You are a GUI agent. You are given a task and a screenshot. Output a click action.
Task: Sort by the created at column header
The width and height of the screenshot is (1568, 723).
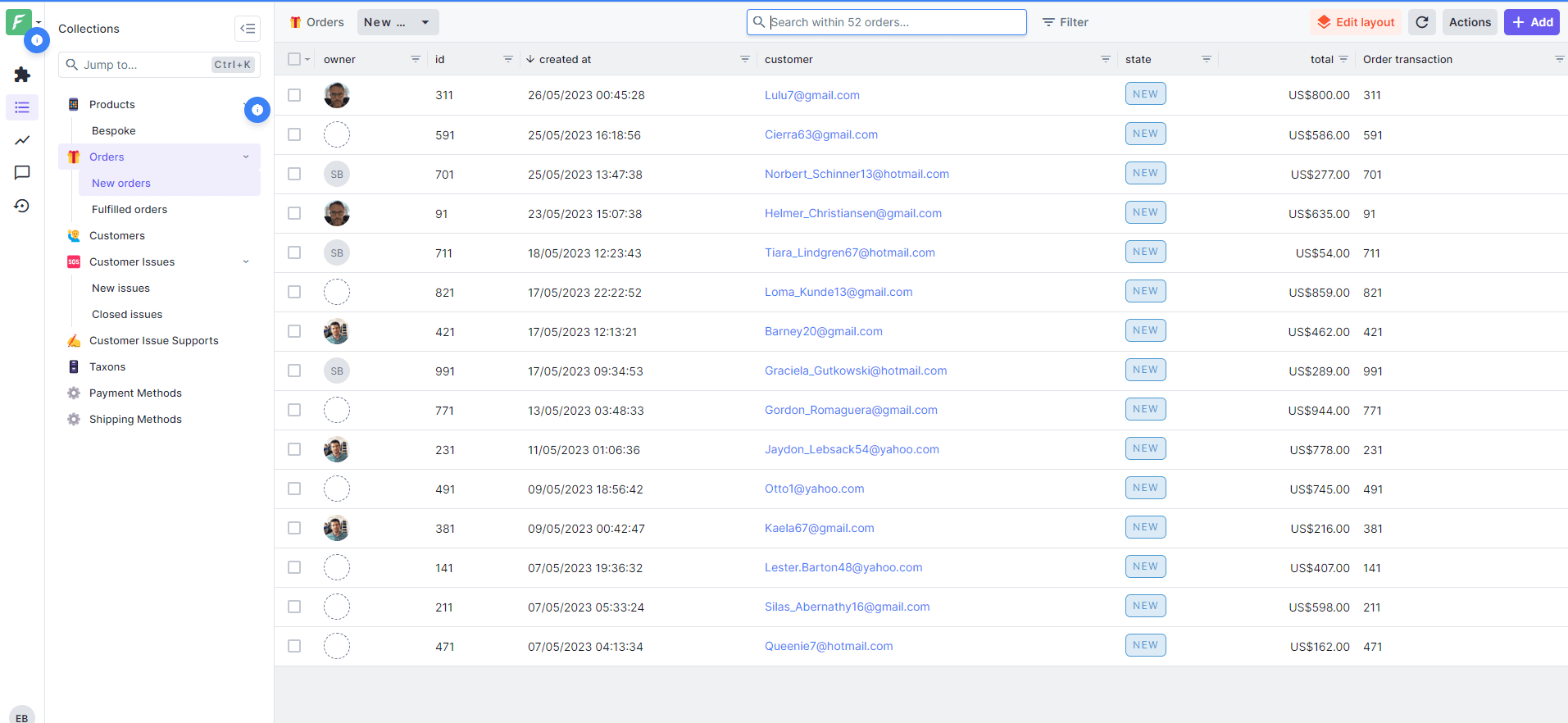coord(565,59)
